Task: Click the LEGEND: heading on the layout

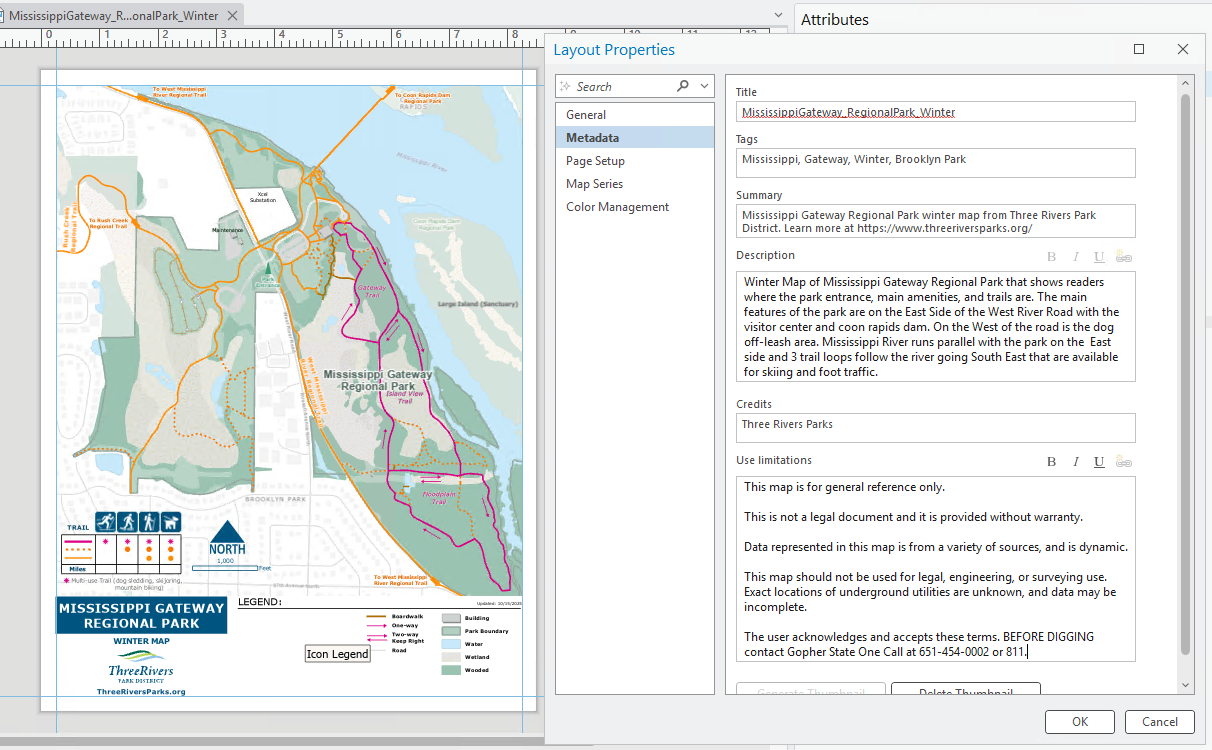Action: pos(259,602)
